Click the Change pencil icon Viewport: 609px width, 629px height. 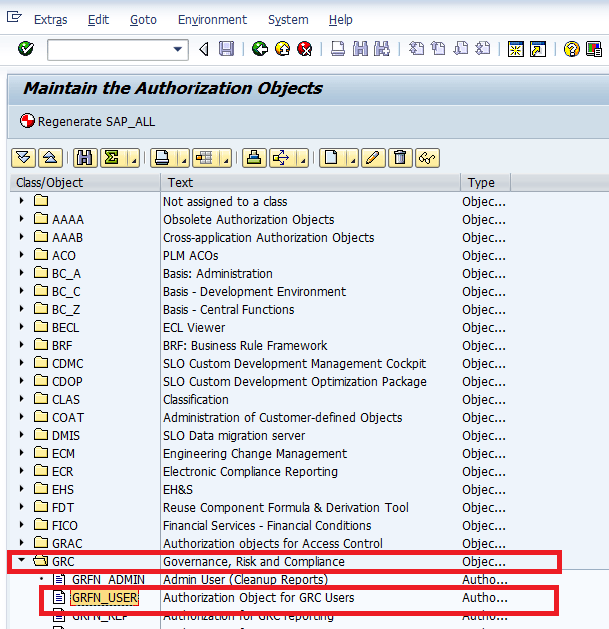click(373, 158)
